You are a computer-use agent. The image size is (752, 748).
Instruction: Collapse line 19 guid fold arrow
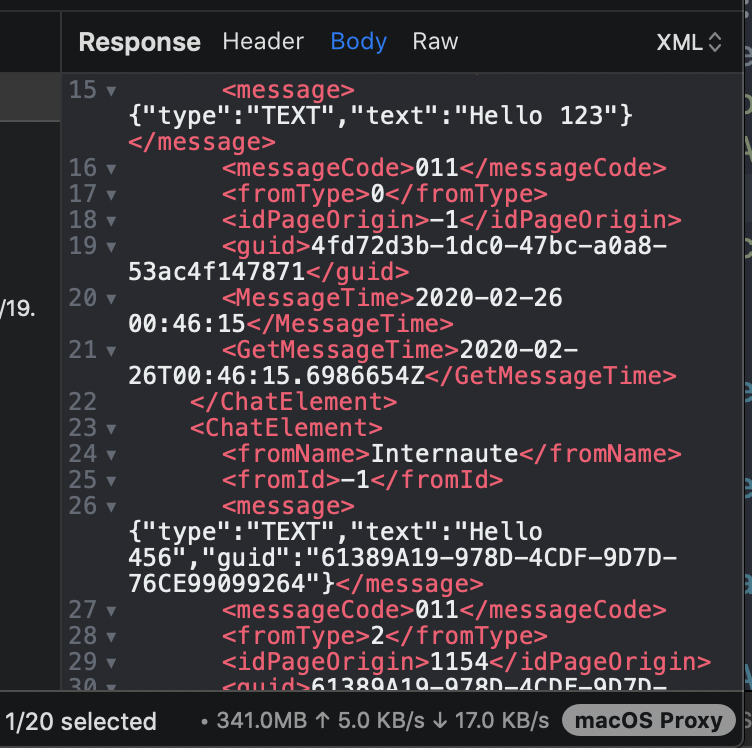point(111,247)
